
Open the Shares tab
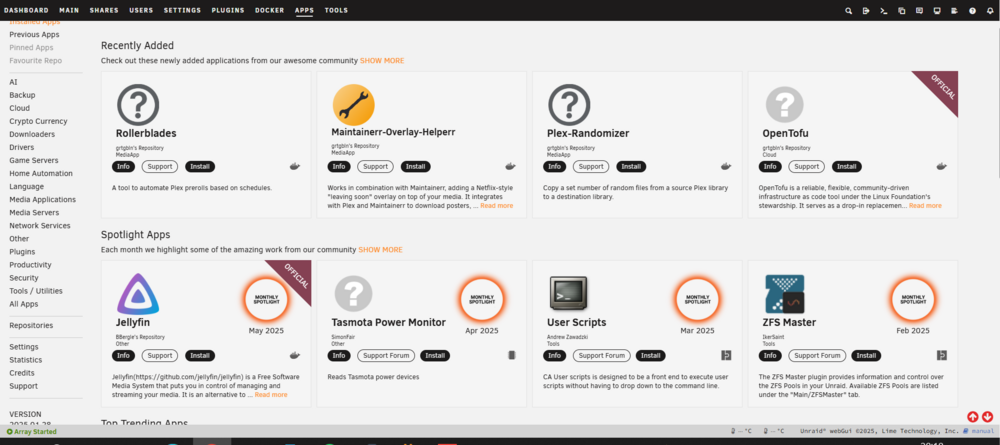(104, 11)
